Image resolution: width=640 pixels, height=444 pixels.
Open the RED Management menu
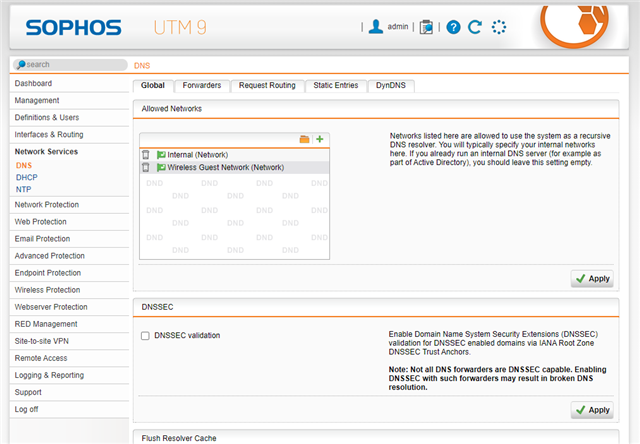point(69,324)
